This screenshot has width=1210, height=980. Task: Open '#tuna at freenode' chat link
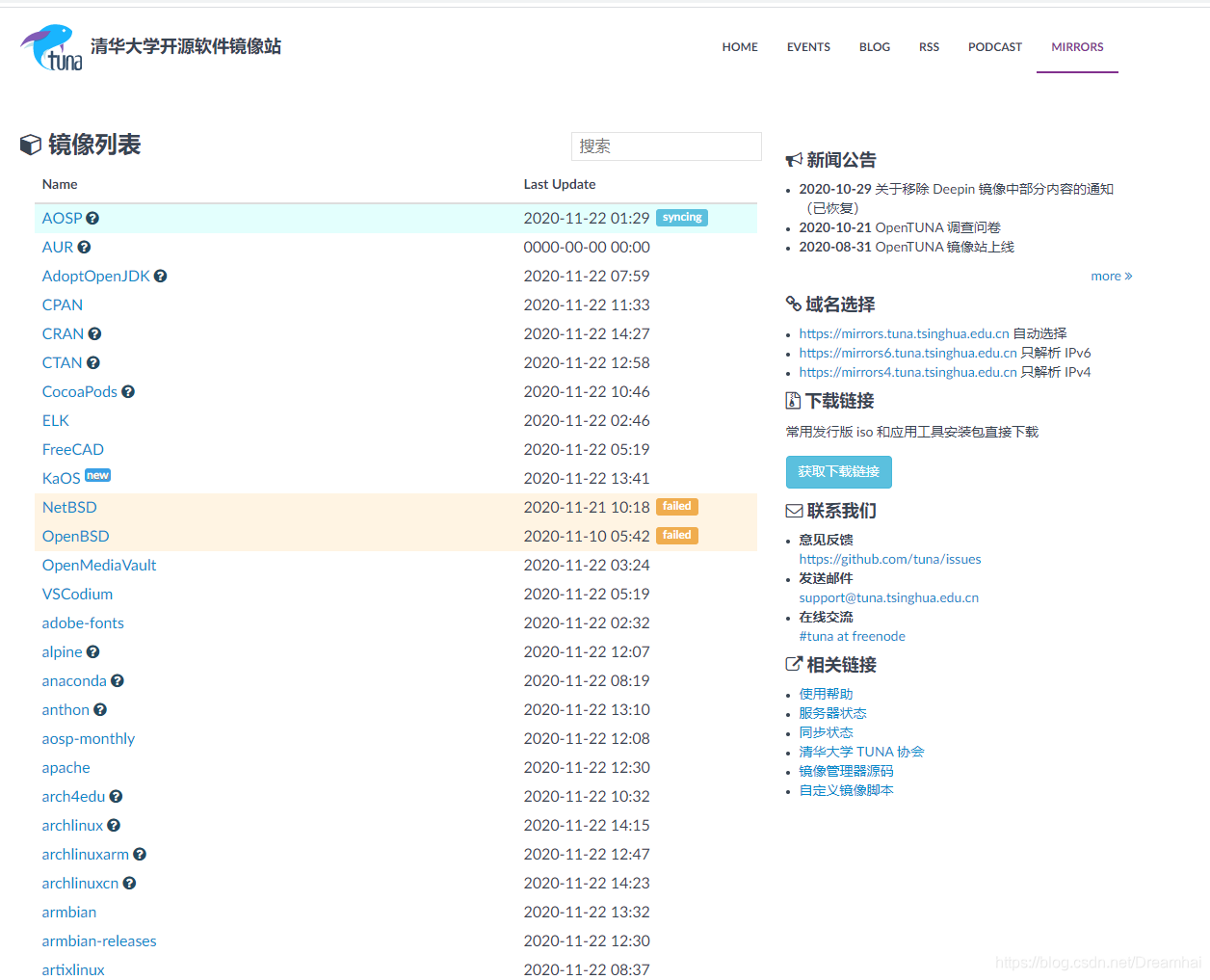(852, 637)
